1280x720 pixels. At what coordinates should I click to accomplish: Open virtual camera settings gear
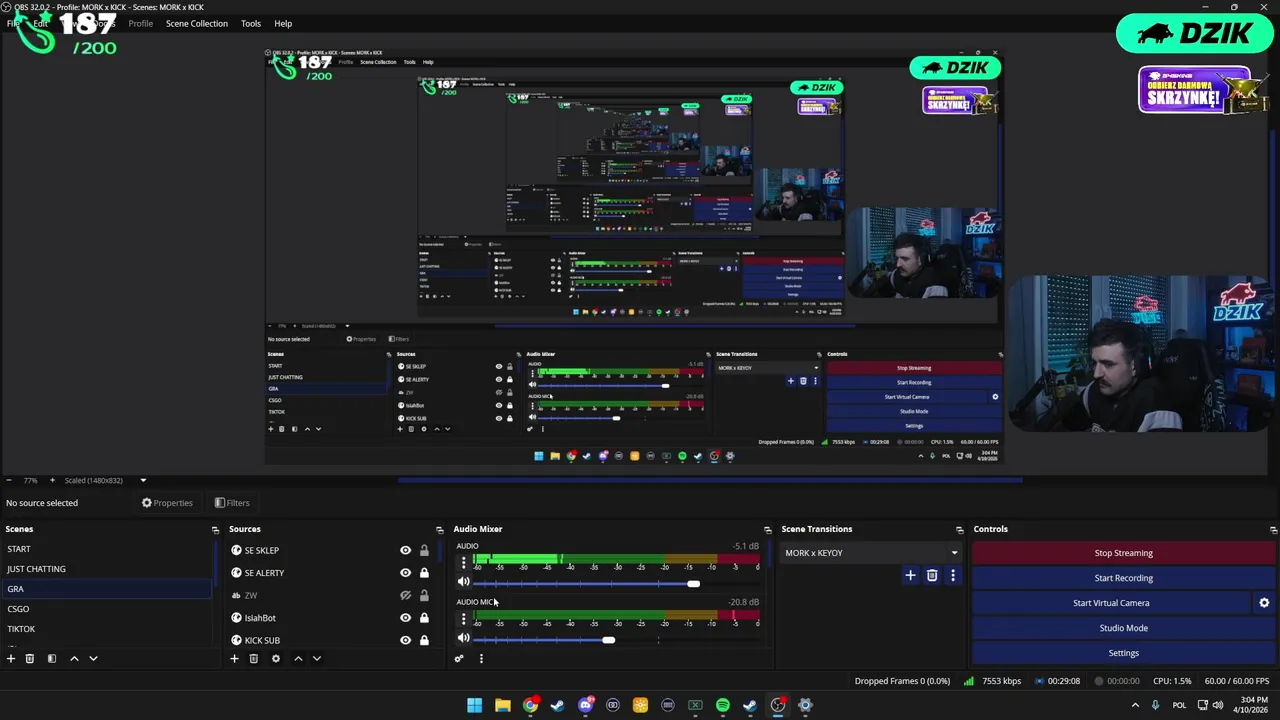tap(1264, 603)
